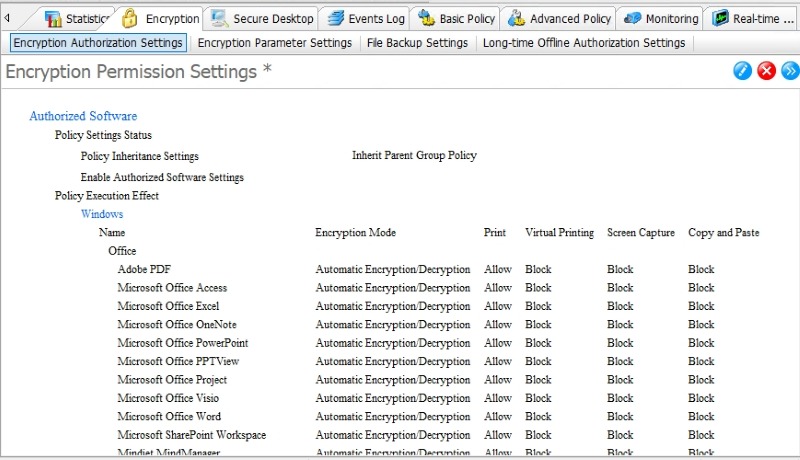Click Encryption Permission Settings page title
The image size is (800, 460).
click(138, 71)
